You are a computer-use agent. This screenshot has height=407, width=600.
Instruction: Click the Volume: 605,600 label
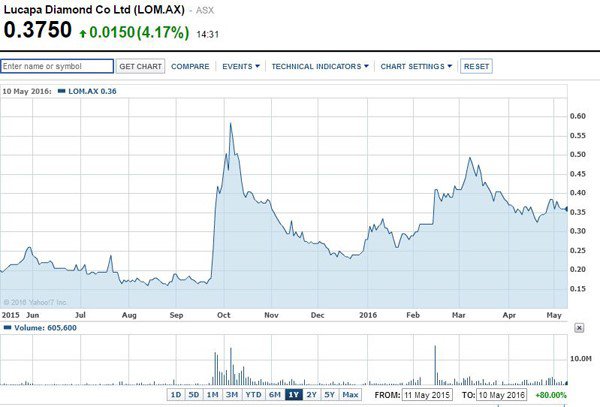(x=45, y=328)
